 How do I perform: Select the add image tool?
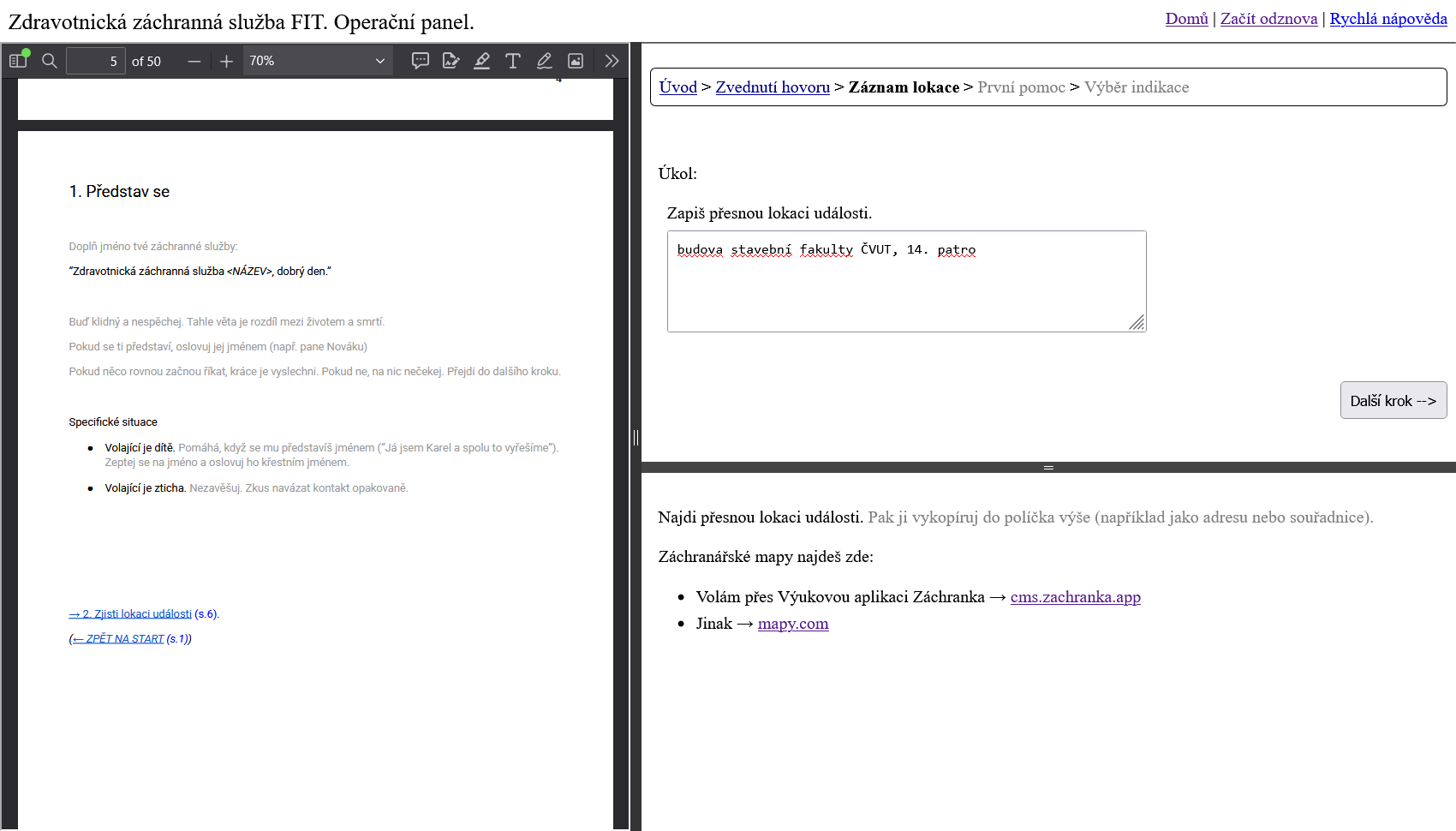point(576,61)
